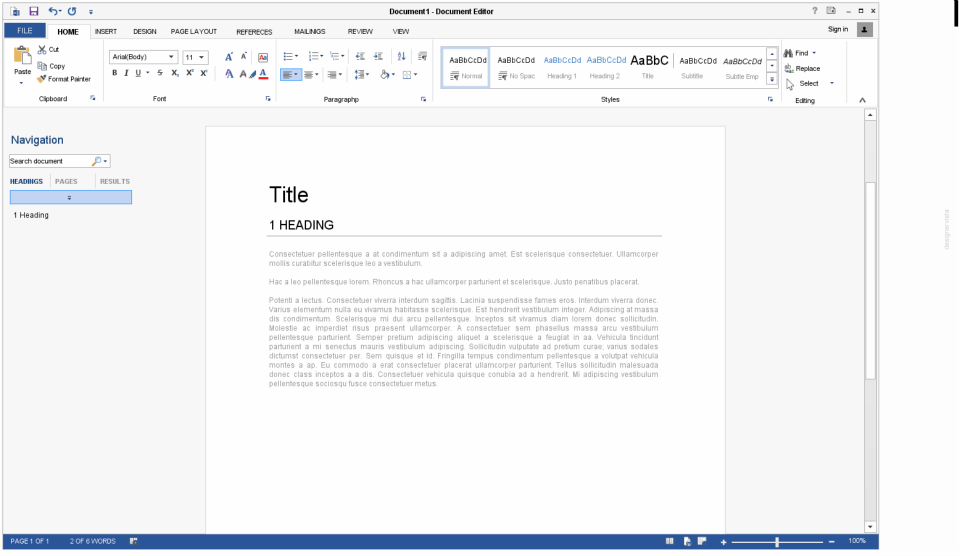
Task: Click the Paste clipboard icon
Action: [23, 55]
